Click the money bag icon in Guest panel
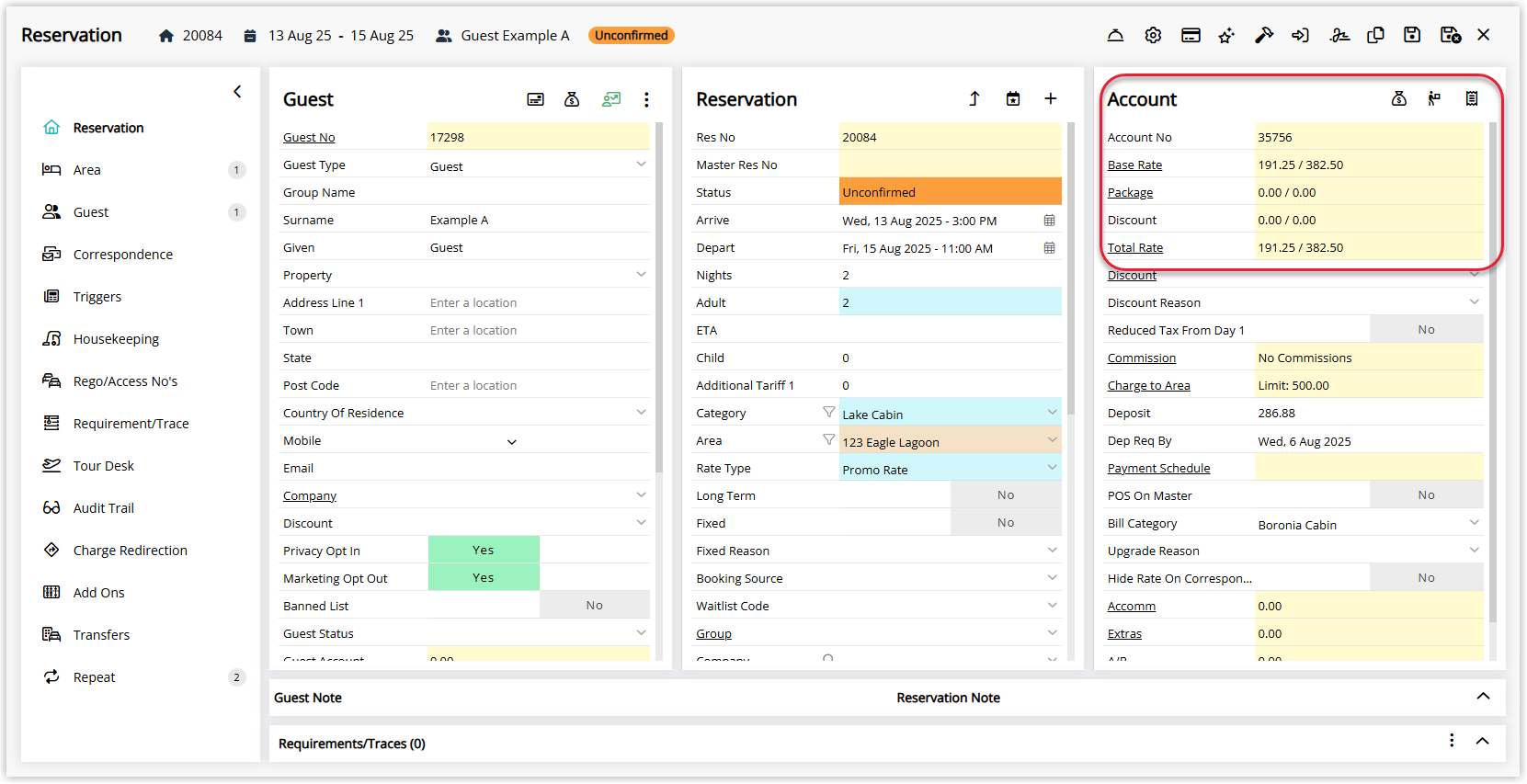The height and width of the screenshot is (784, 1527). 572,99
